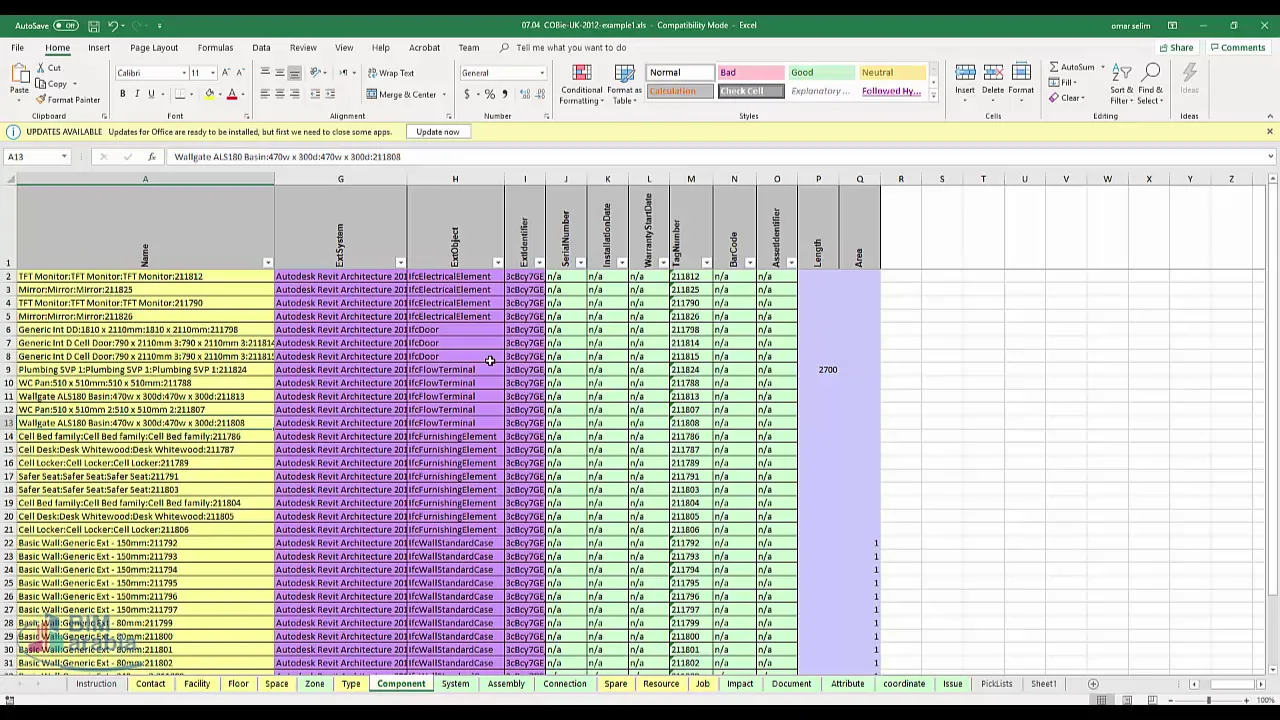
Task: Open the Type worksheet tab
Action: tap(351, 684)
